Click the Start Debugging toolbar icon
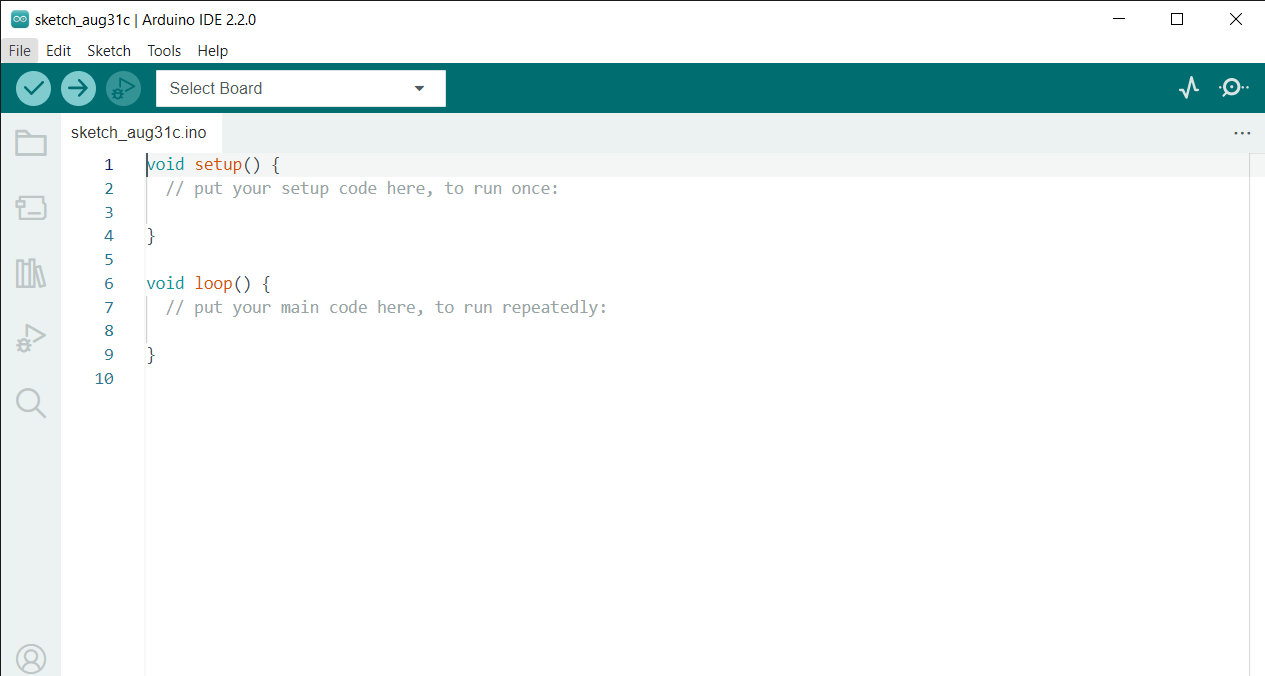Image resolution: width=1265 pixels, height=676 pixels. [x=123, y=88]
